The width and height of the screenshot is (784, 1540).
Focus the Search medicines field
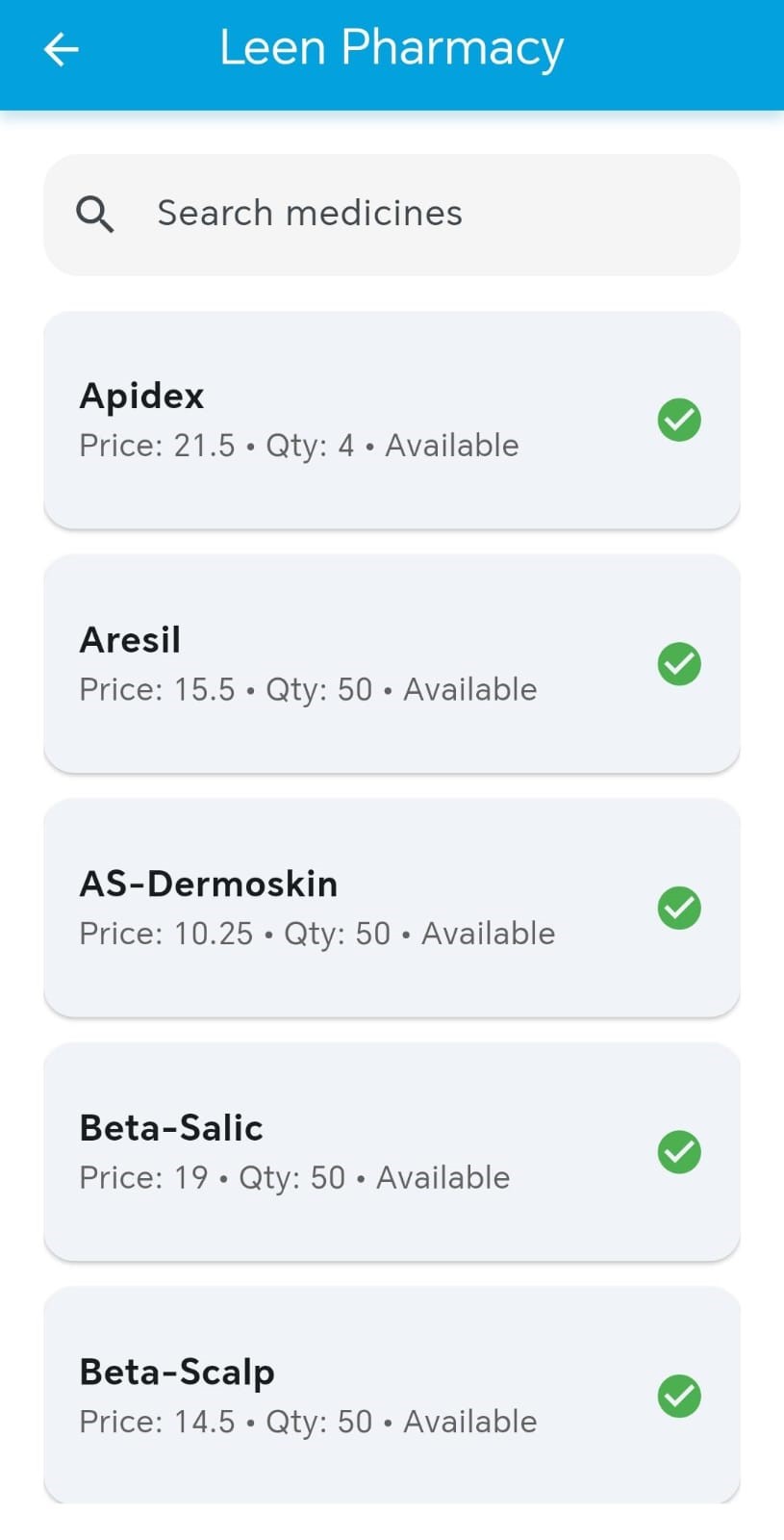(392, 215)
